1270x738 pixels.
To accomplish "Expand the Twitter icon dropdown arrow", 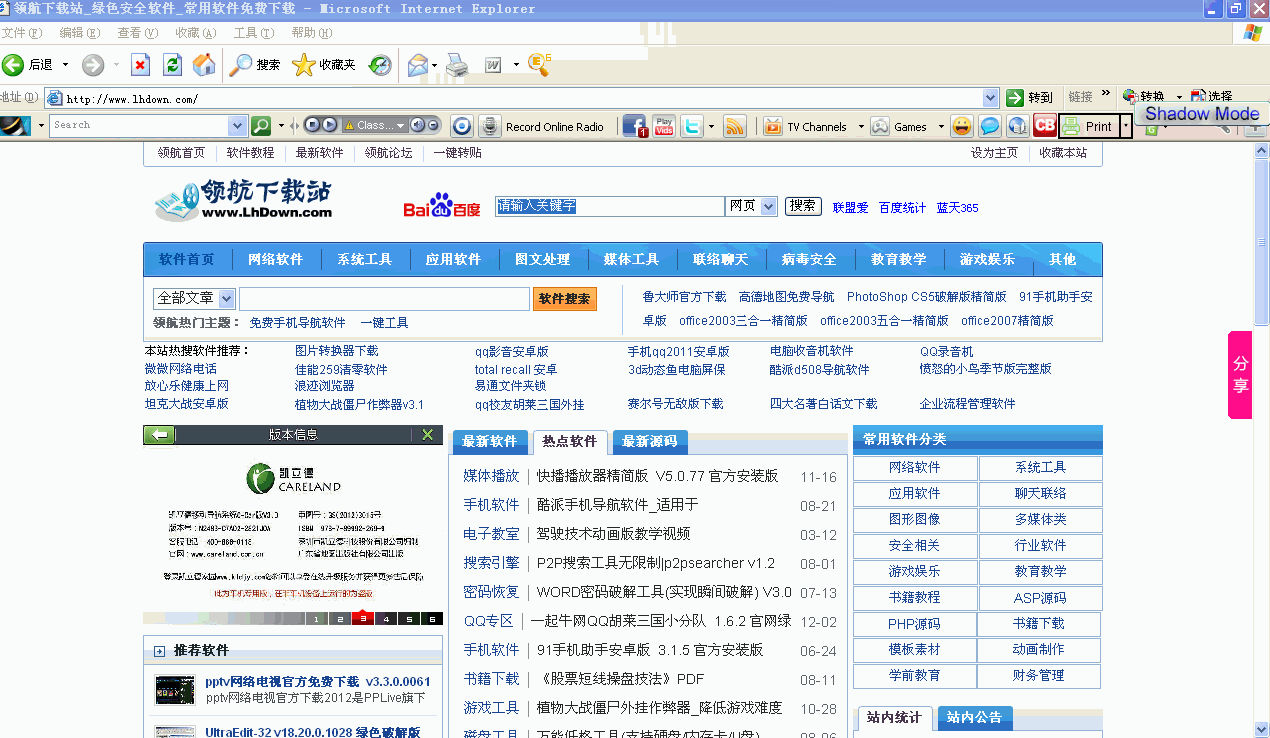I will click(x=711, y=126).
